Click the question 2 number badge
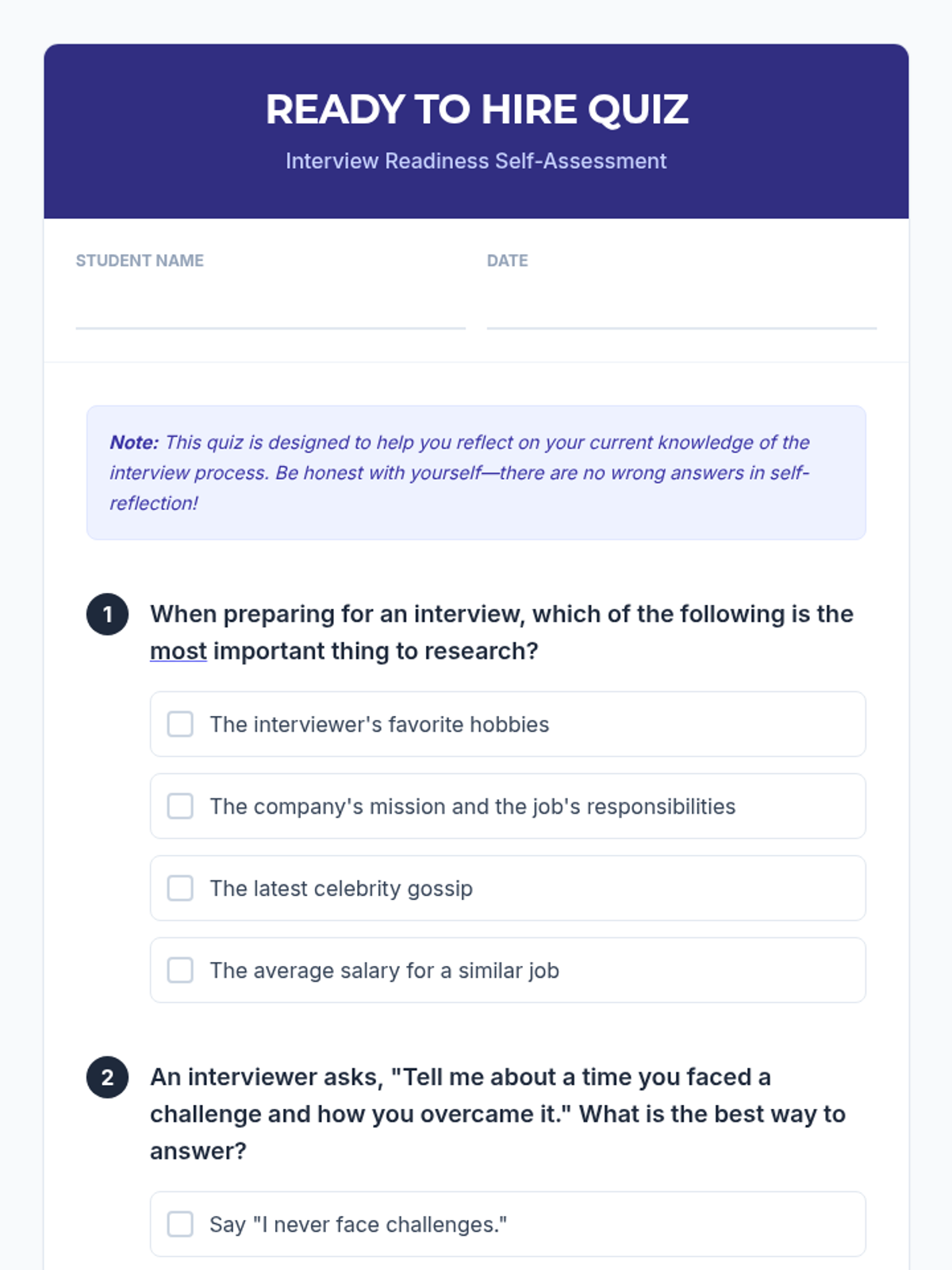 point(107,1077)
